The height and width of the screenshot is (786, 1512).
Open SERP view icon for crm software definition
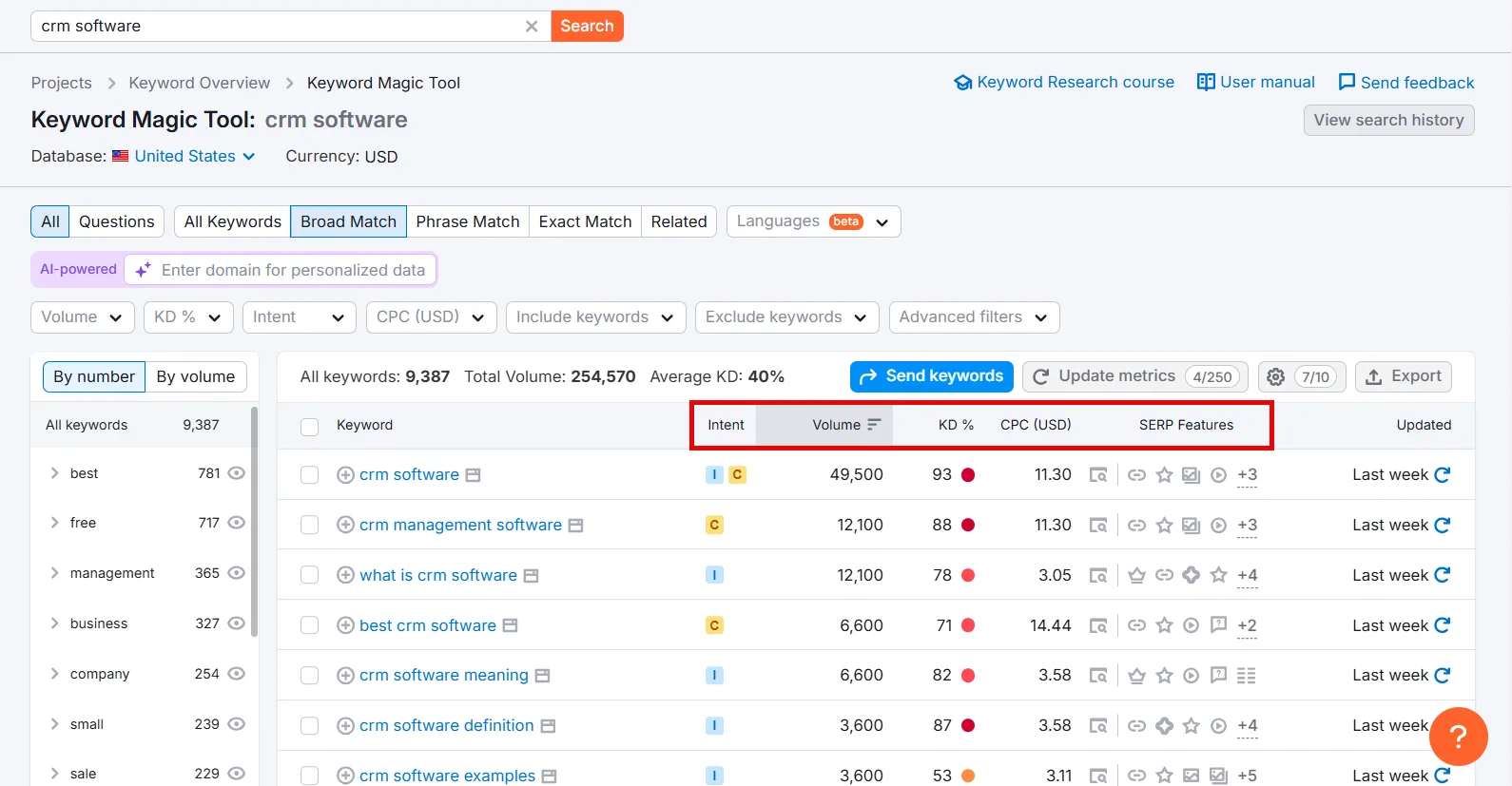pos(1098,726)
